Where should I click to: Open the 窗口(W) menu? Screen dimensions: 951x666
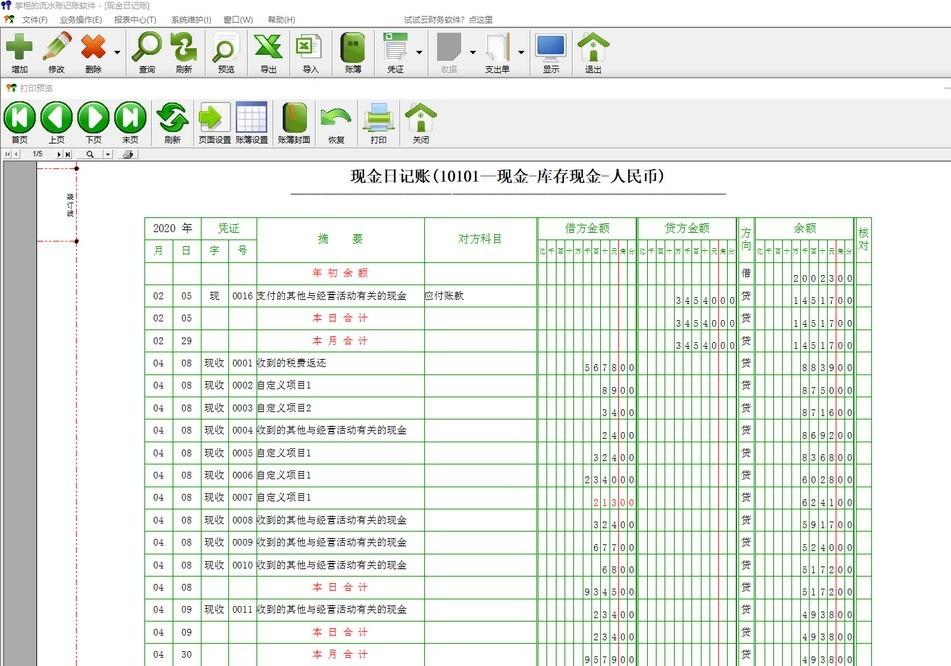click(x=238, y=20)
